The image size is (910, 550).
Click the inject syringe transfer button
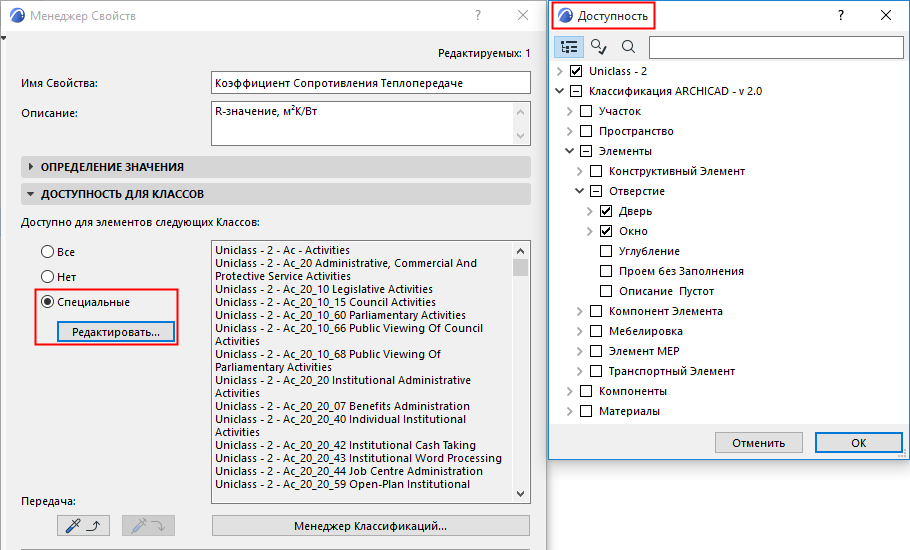[148, 526]
